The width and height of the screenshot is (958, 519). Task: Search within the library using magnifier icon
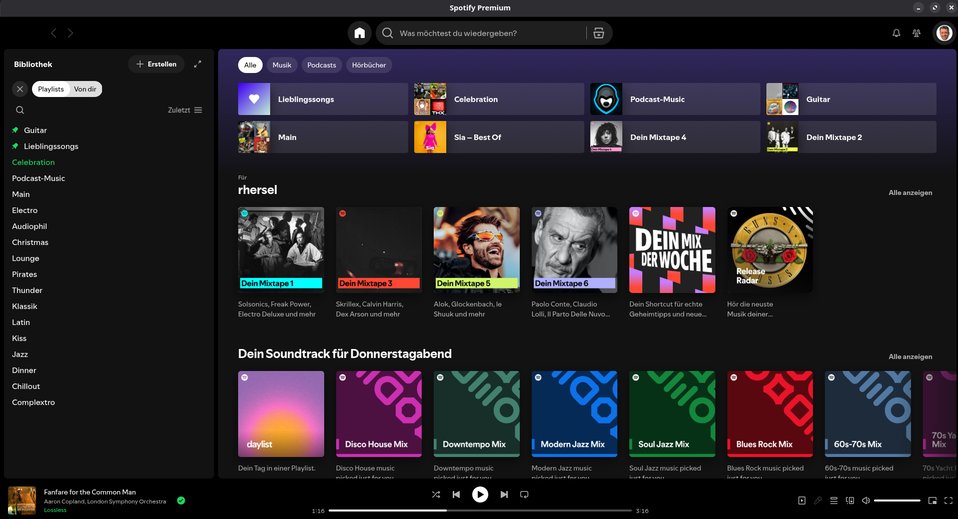coord(20,110)
